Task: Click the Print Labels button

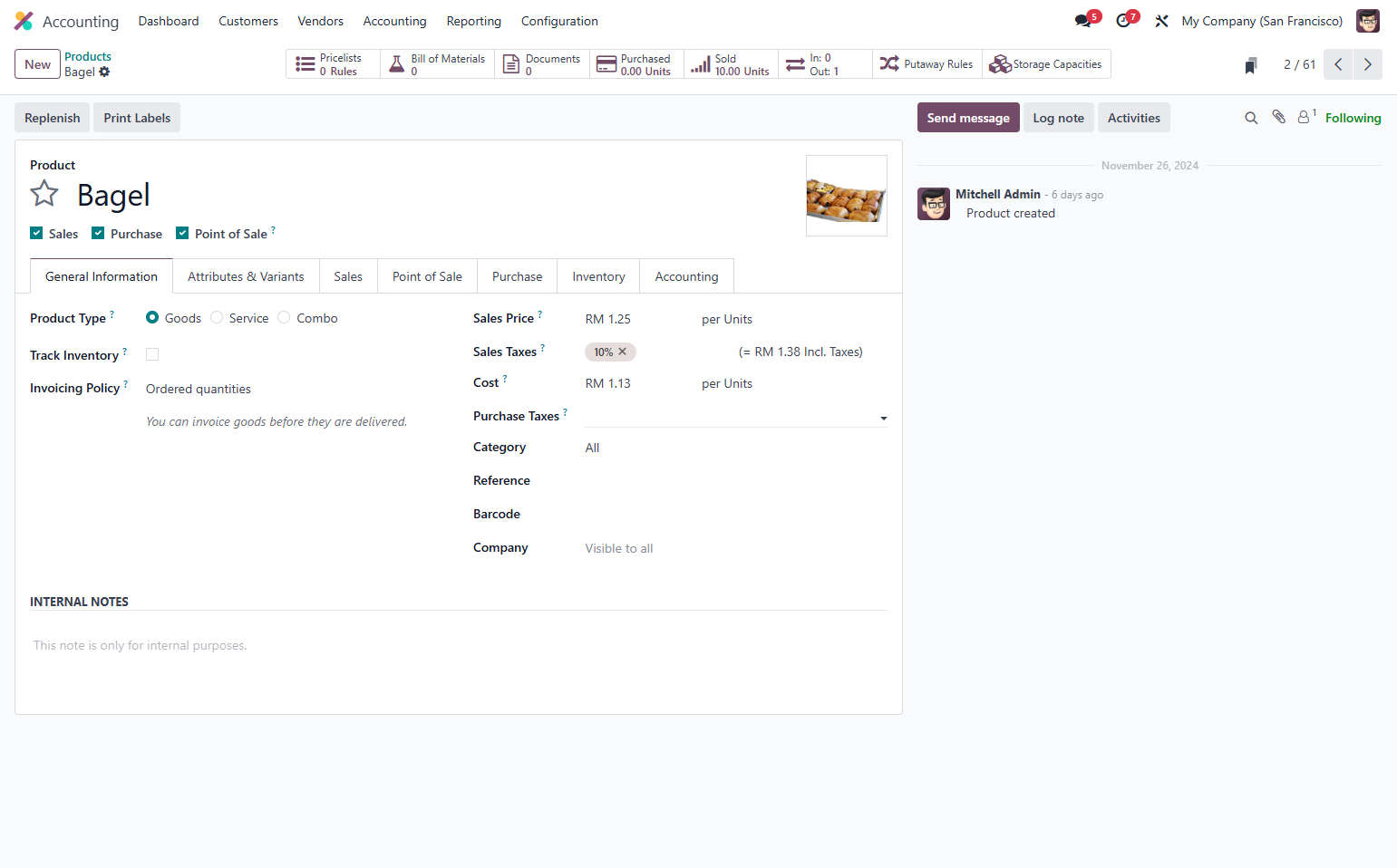Action: coord(137,118)
